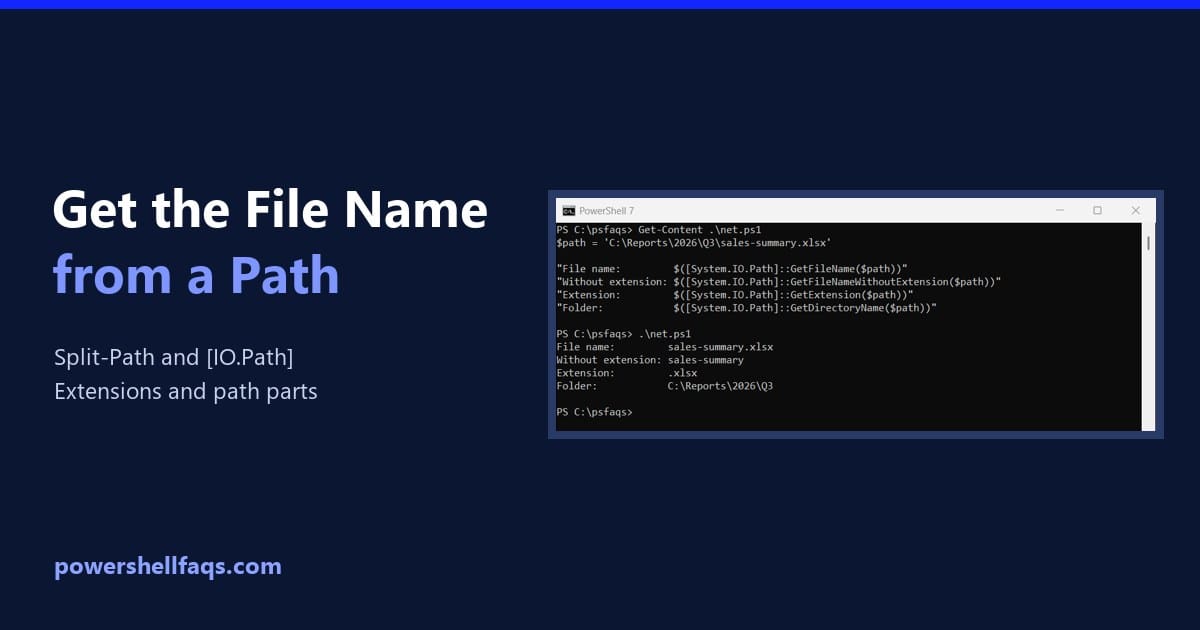
Task: Click the PowerShell console vertical scrollbar thumb
Action: point(1148,242)
